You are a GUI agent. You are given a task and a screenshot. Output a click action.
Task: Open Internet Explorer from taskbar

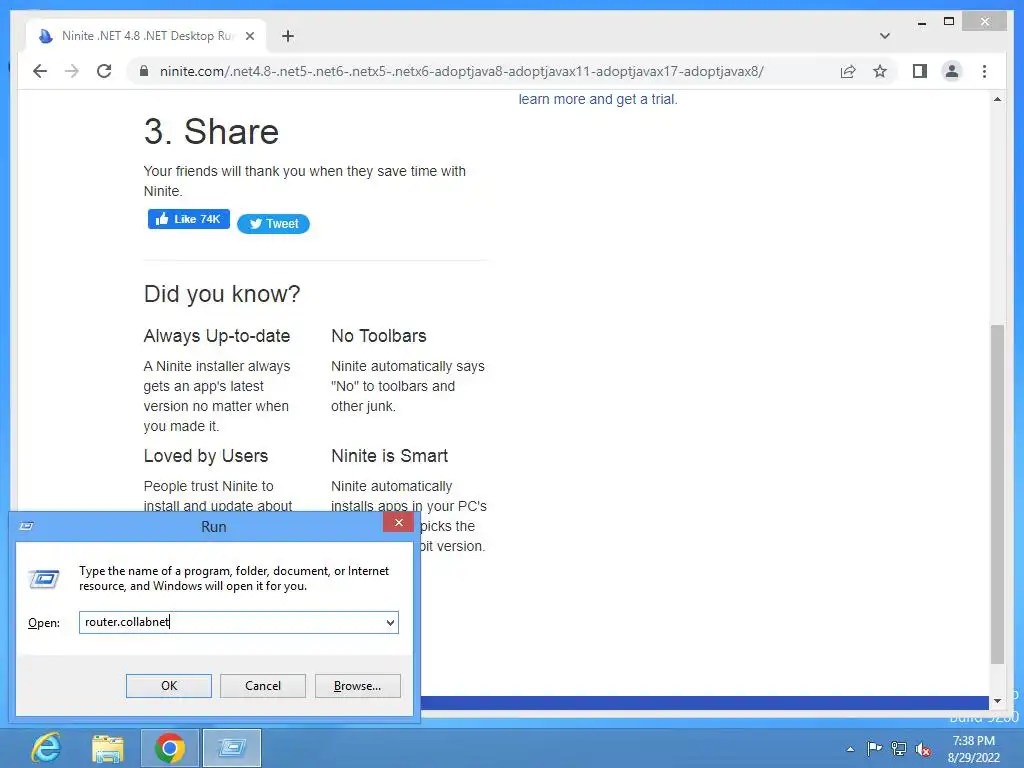46,748
